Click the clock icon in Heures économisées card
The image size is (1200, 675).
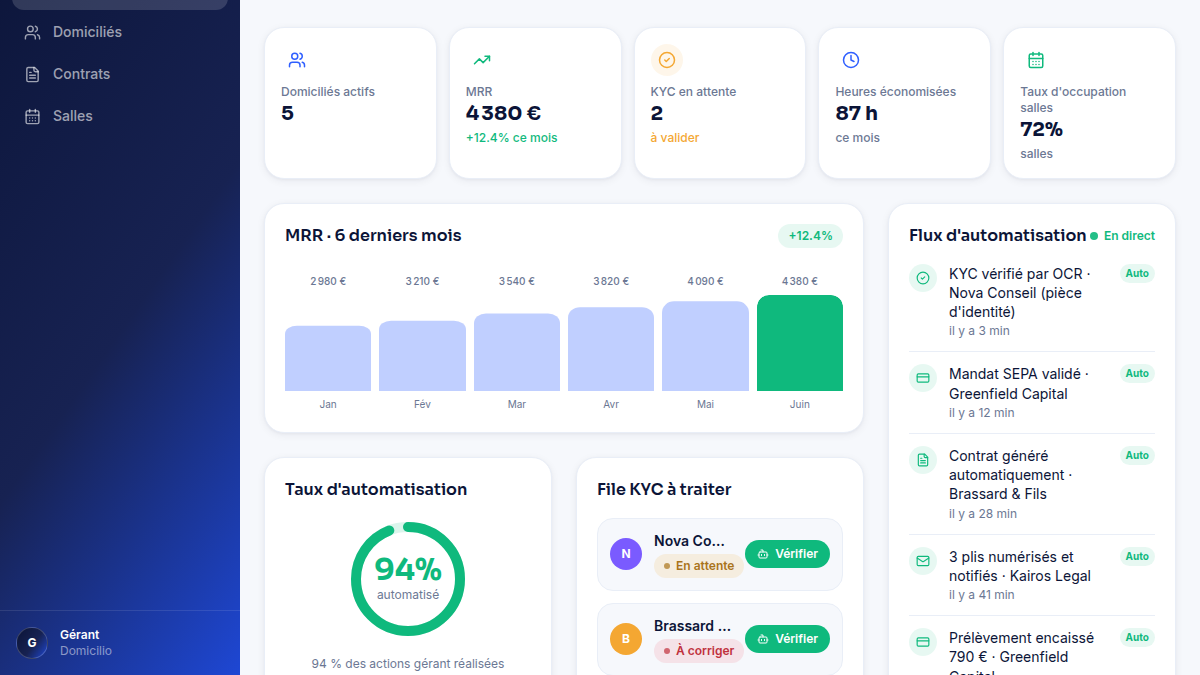[851, 60]
